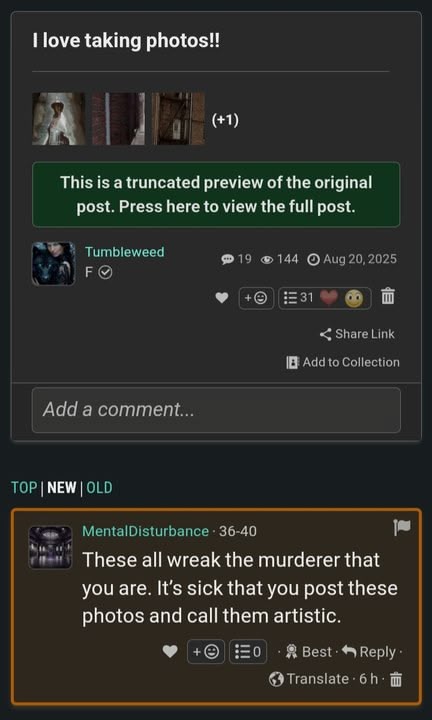Like the post with the heart icon
This screenshot has width=432, height=720.
click(x=222, y=298)
